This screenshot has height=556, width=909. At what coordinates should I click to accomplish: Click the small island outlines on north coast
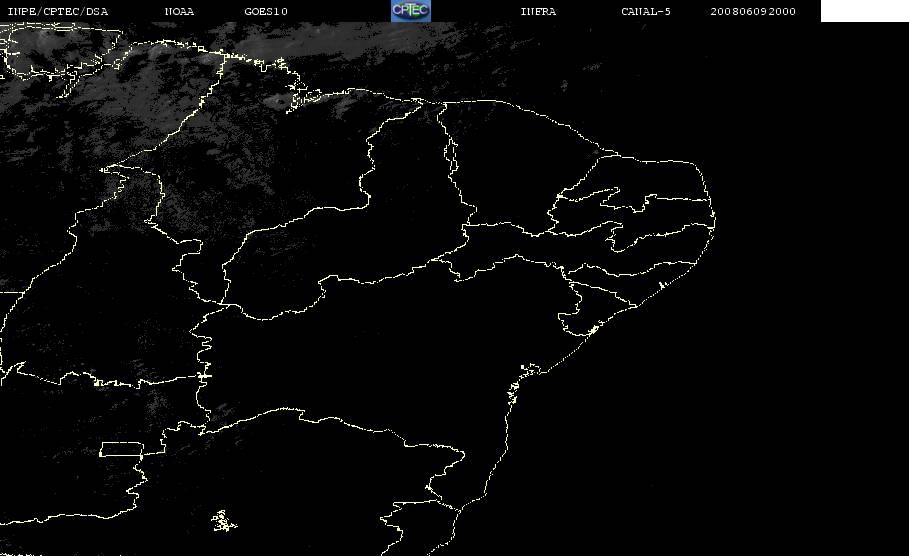coord(304,97)
